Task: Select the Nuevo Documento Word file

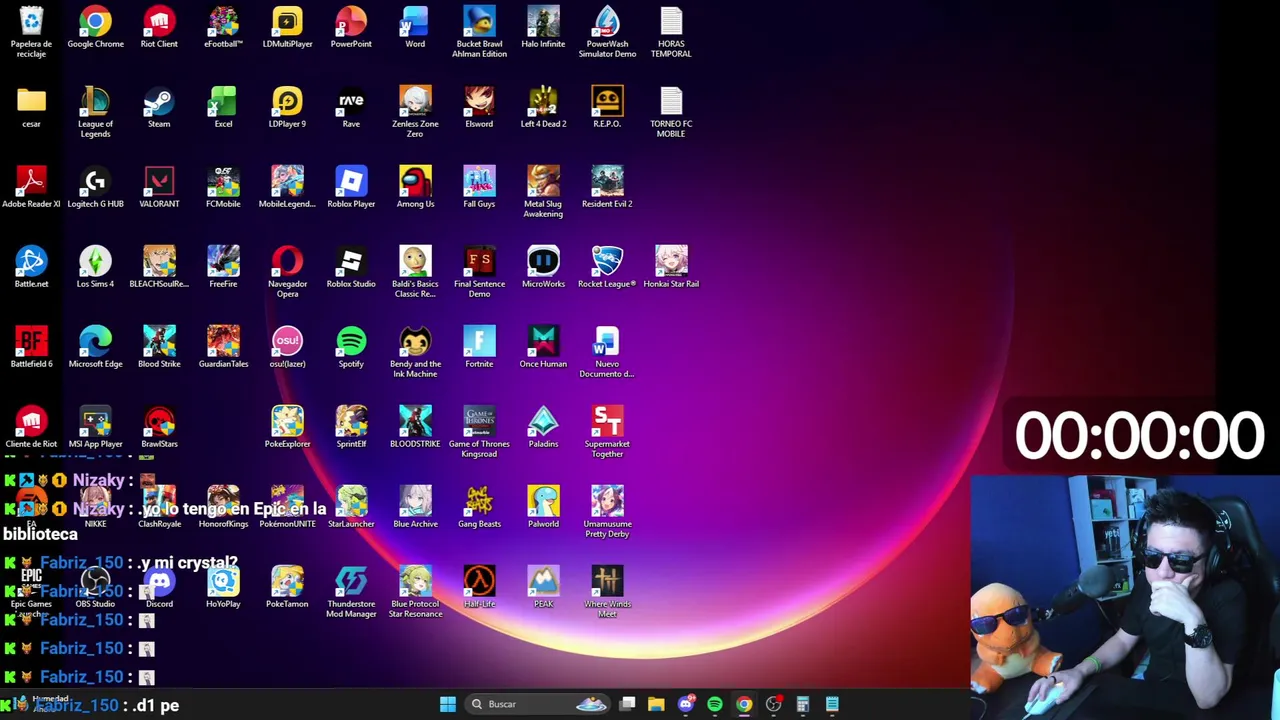Action: click(x=607, y=352)
